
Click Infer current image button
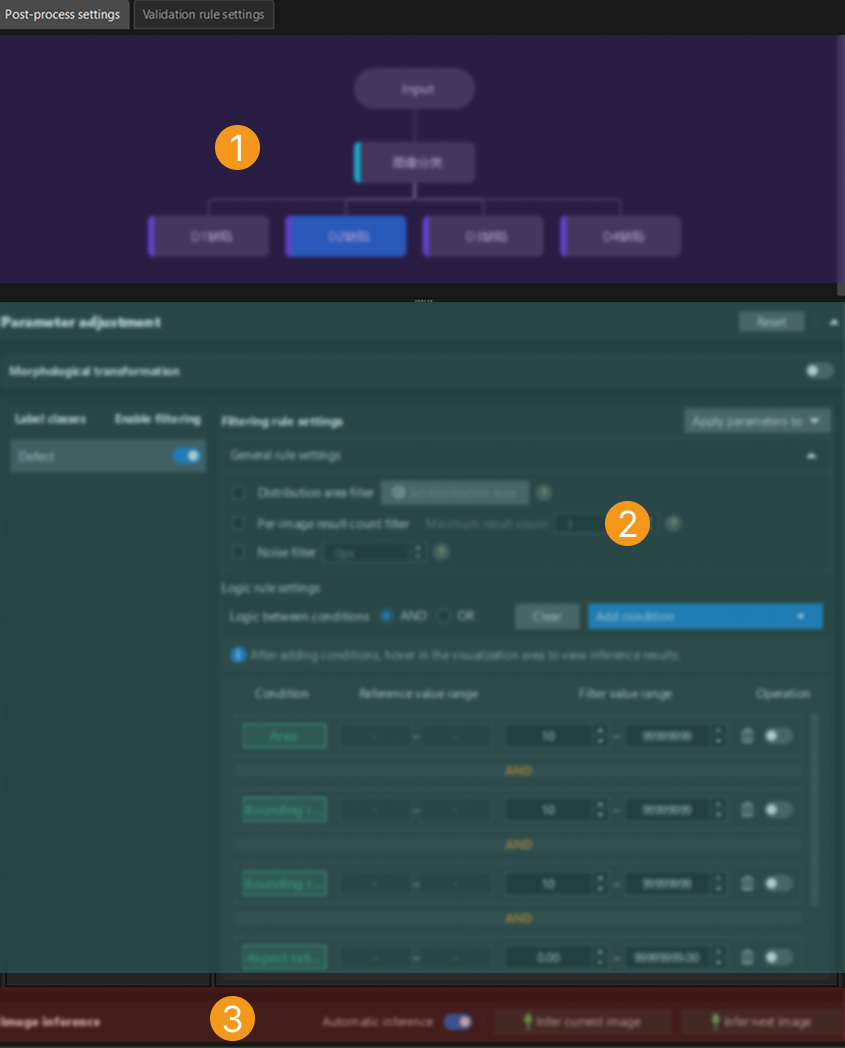582,1021
